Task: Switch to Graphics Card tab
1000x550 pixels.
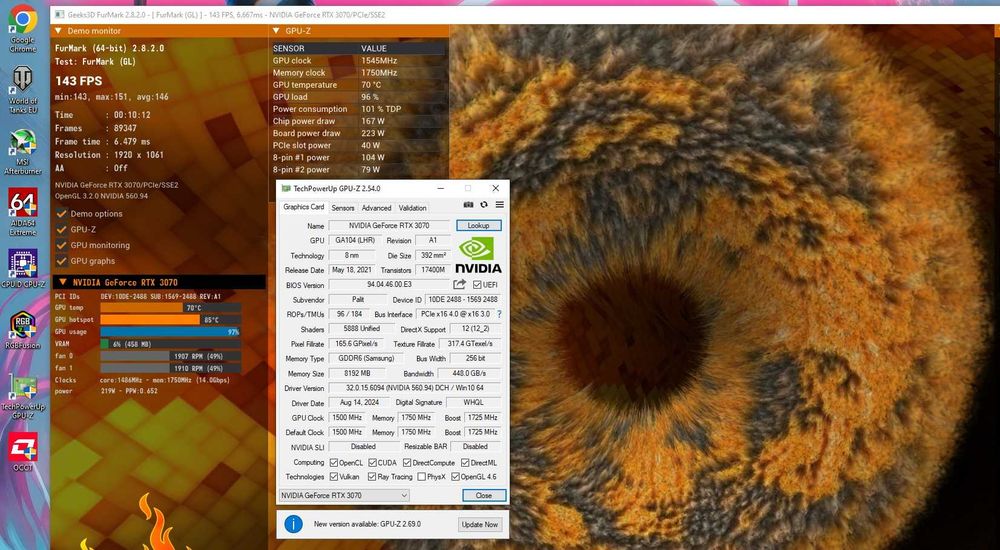Action: point(304,207)
